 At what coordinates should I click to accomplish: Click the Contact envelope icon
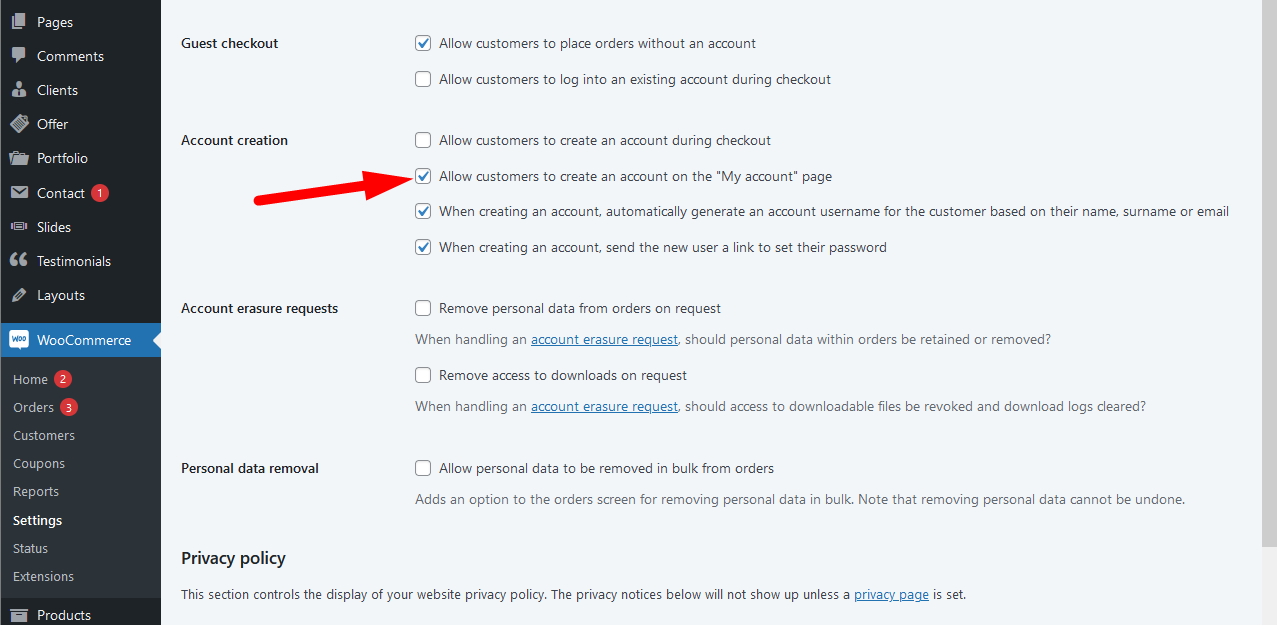19,193
